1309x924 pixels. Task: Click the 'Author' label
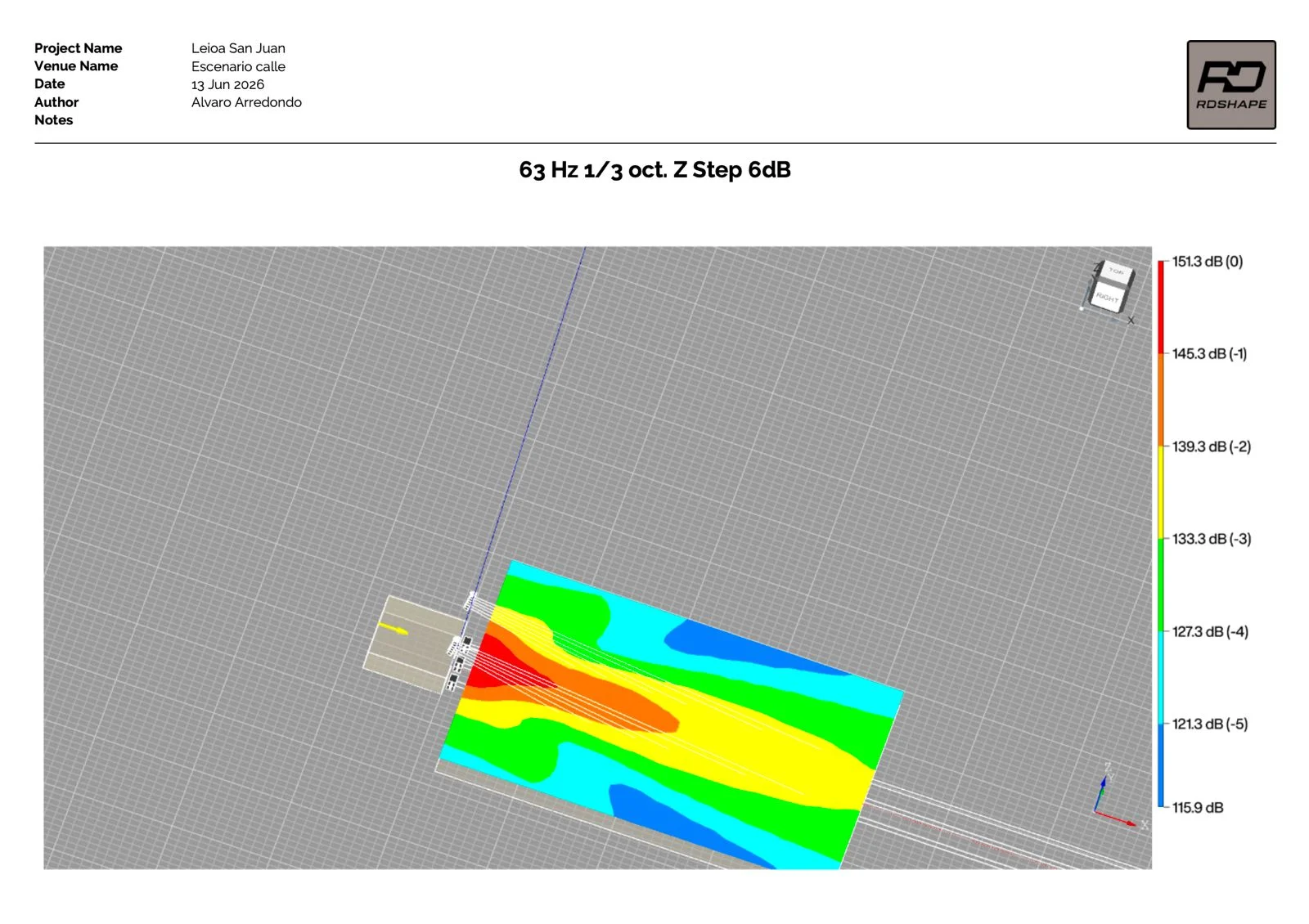point(56,102)
